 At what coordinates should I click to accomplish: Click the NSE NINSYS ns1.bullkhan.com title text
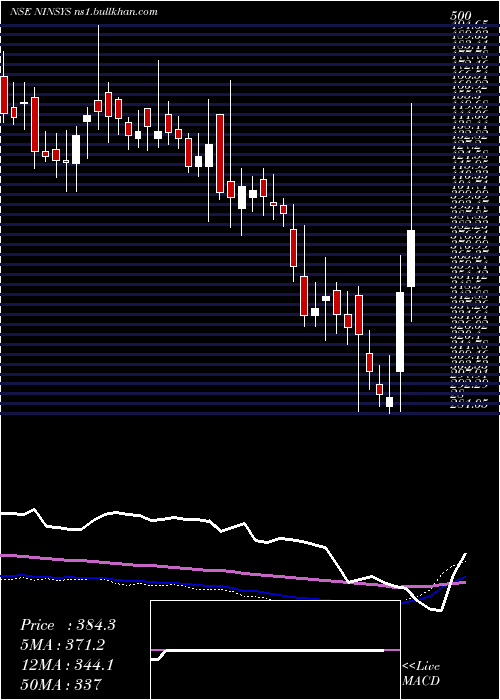point(83,12)
